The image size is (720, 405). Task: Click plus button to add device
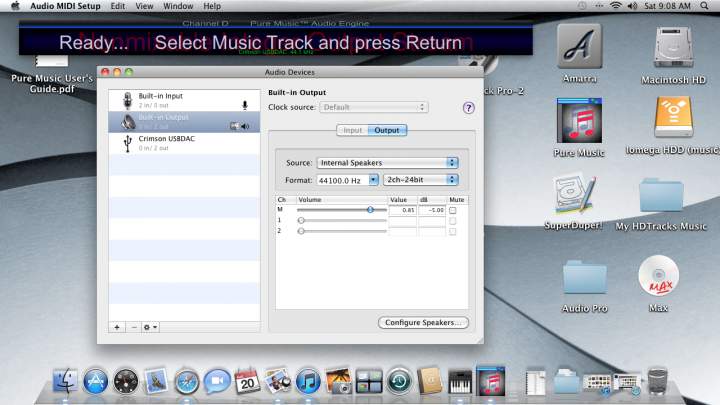(117, 327)
